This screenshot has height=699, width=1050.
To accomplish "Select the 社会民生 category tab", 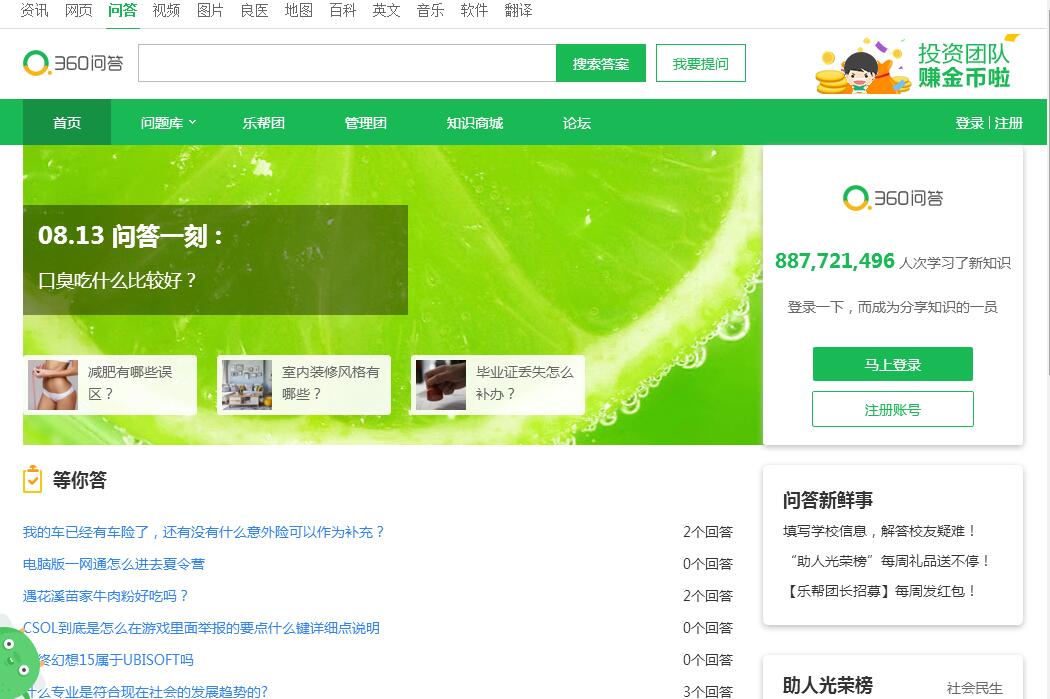I will point(974,688).
